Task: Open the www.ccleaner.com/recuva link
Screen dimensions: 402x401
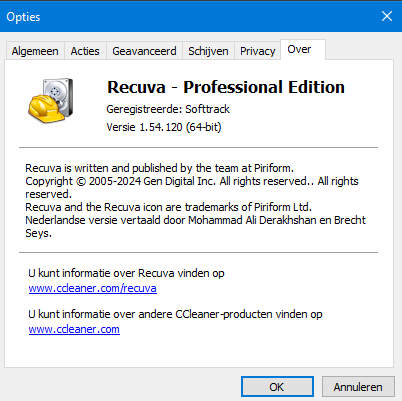Action: coord(93,288)
